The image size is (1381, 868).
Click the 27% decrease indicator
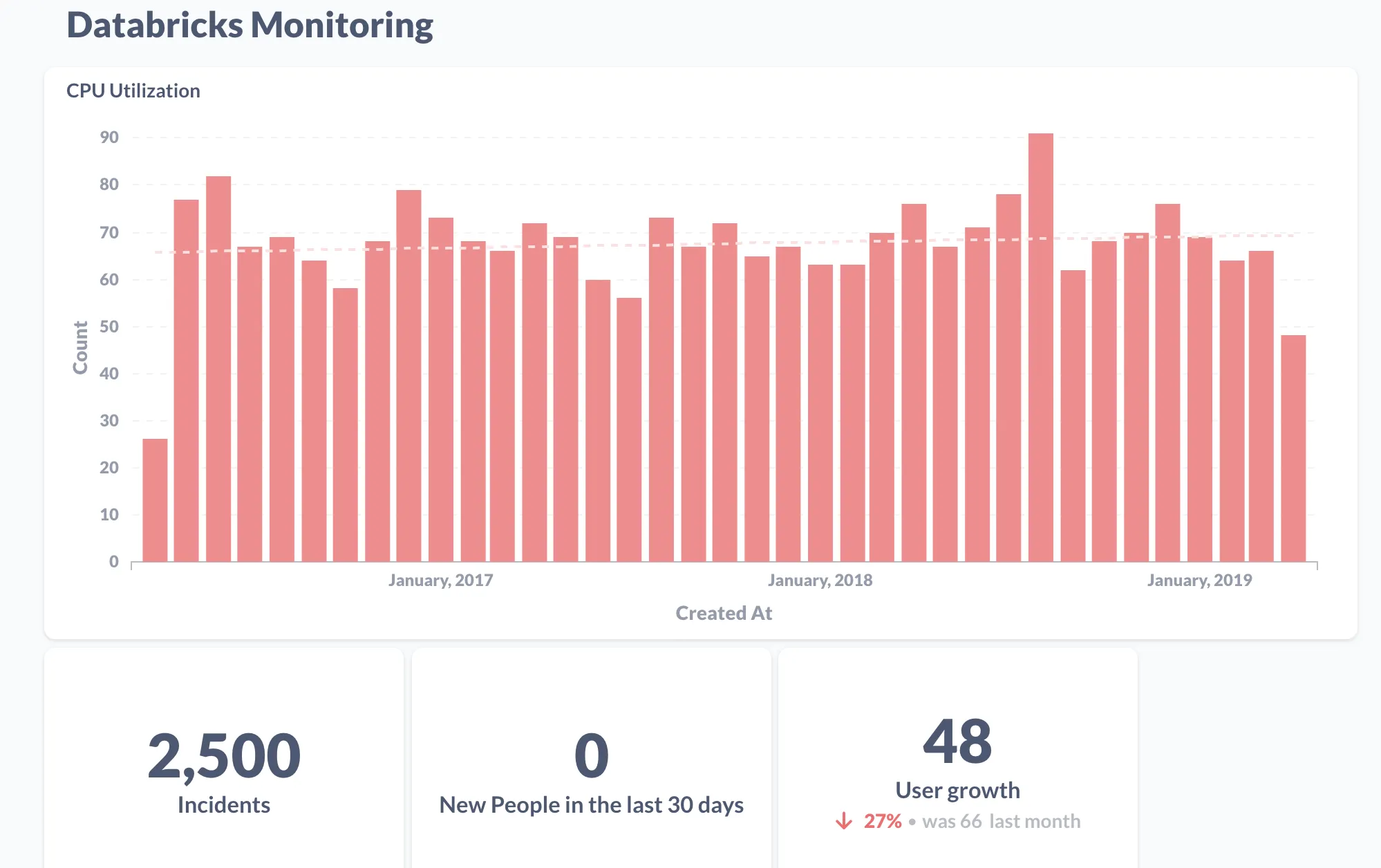[x=881, y=821]
